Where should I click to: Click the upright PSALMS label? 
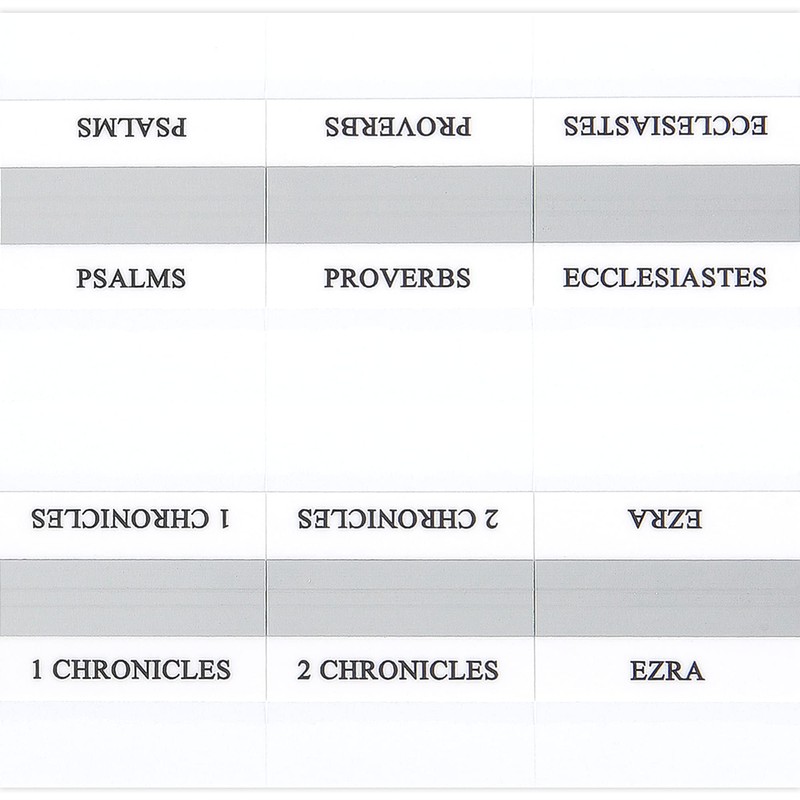coord(131,278)
